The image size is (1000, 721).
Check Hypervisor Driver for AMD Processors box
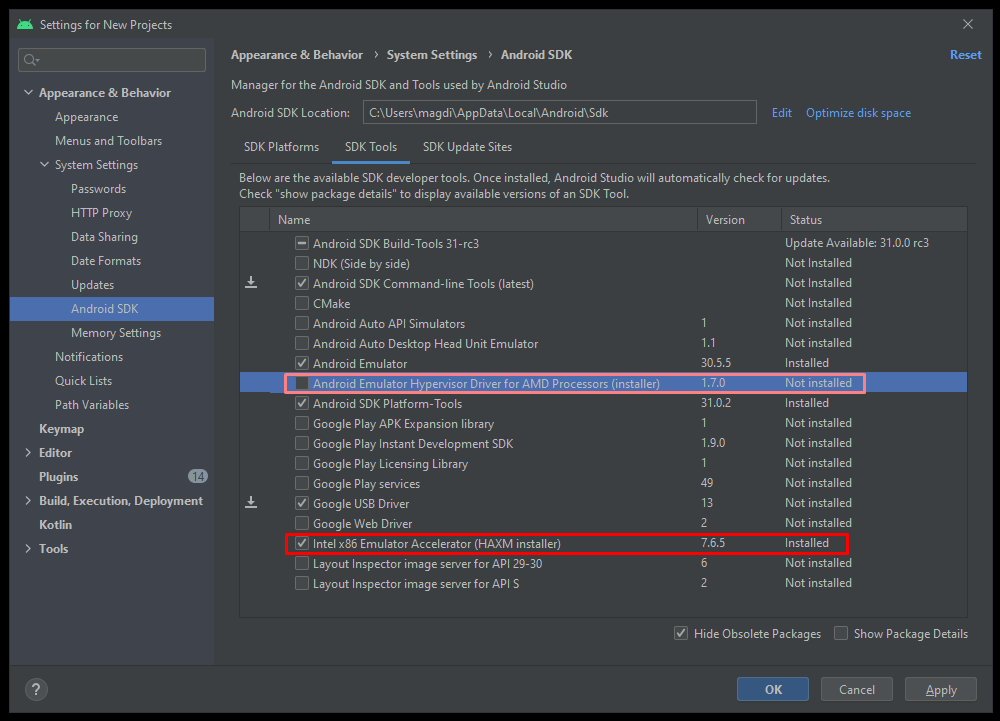pyautogui.click(x=302, y=383)
